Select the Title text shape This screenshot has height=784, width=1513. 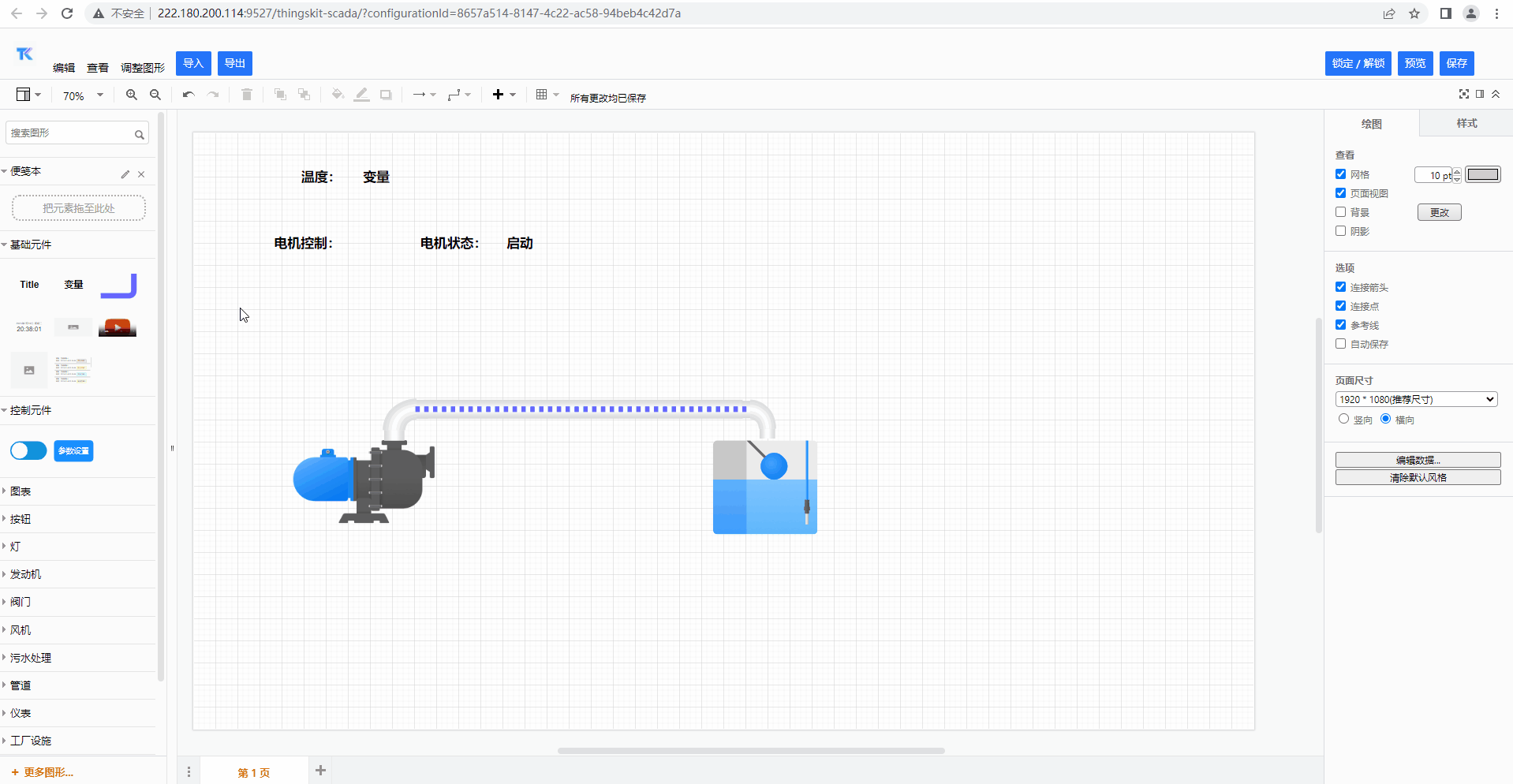coord(29,285)
